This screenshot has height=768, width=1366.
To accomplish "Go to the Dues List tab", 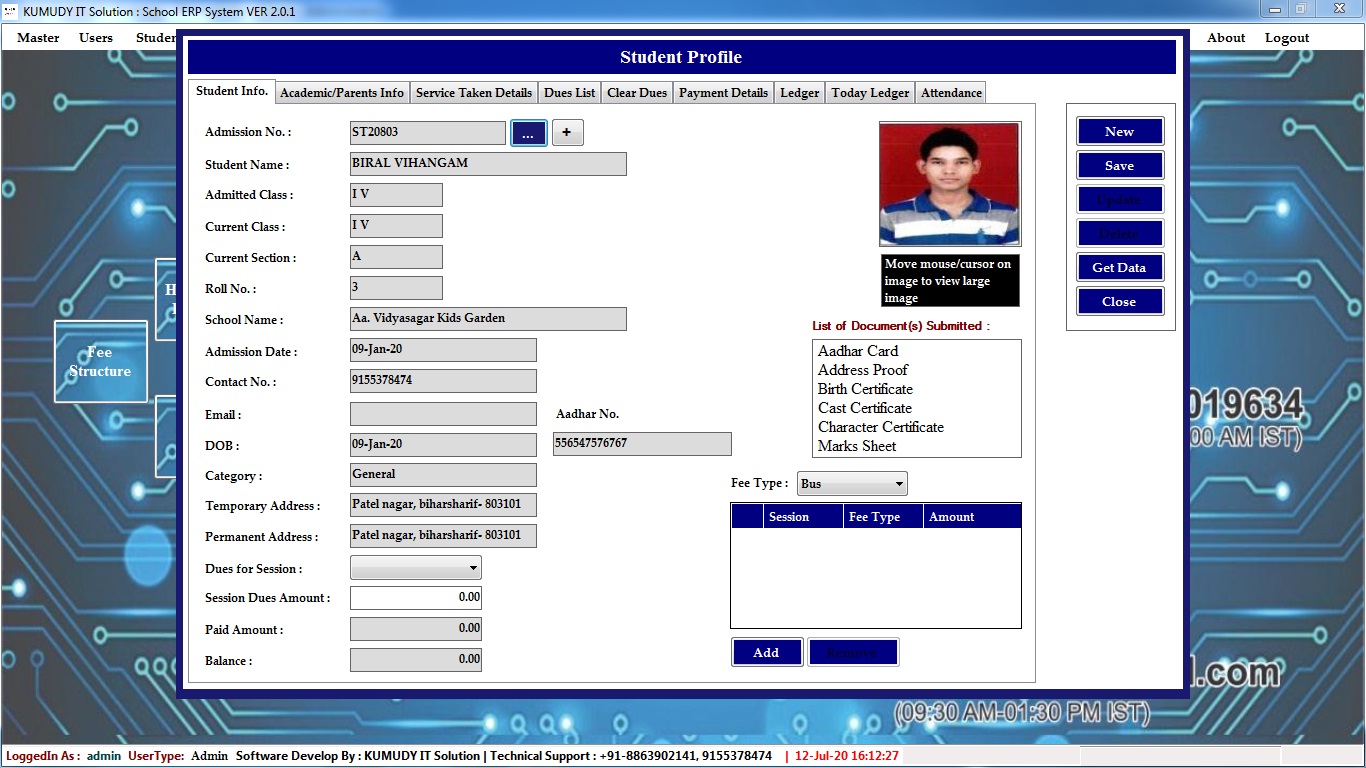I will (569, 93).
